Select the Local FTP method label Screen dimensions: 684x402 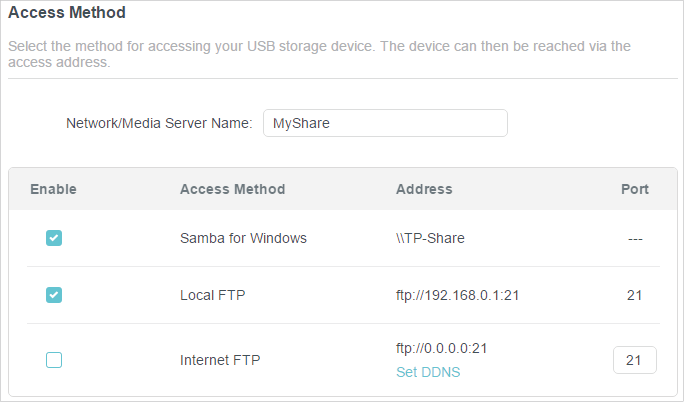click(212, 295)
